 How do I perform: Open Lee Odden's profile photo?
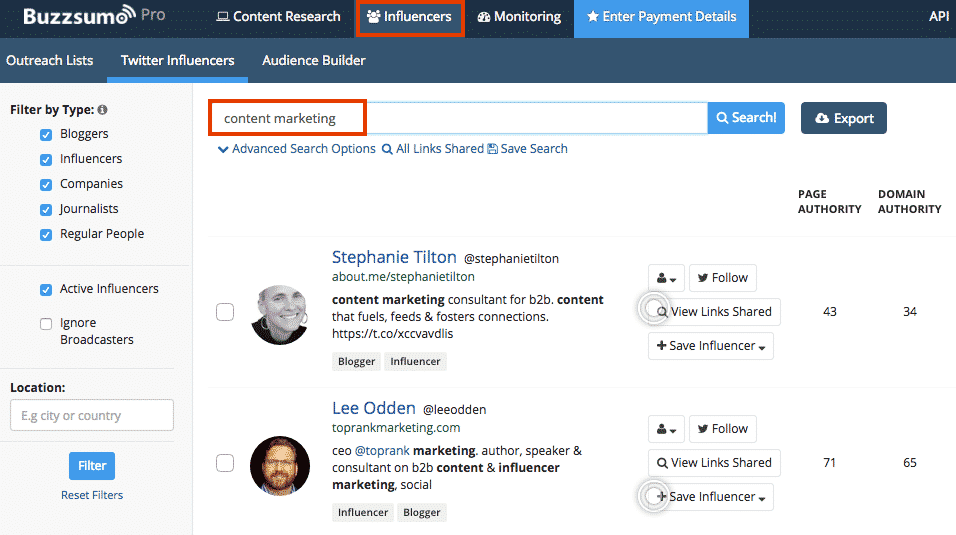(x=280, y=465)
